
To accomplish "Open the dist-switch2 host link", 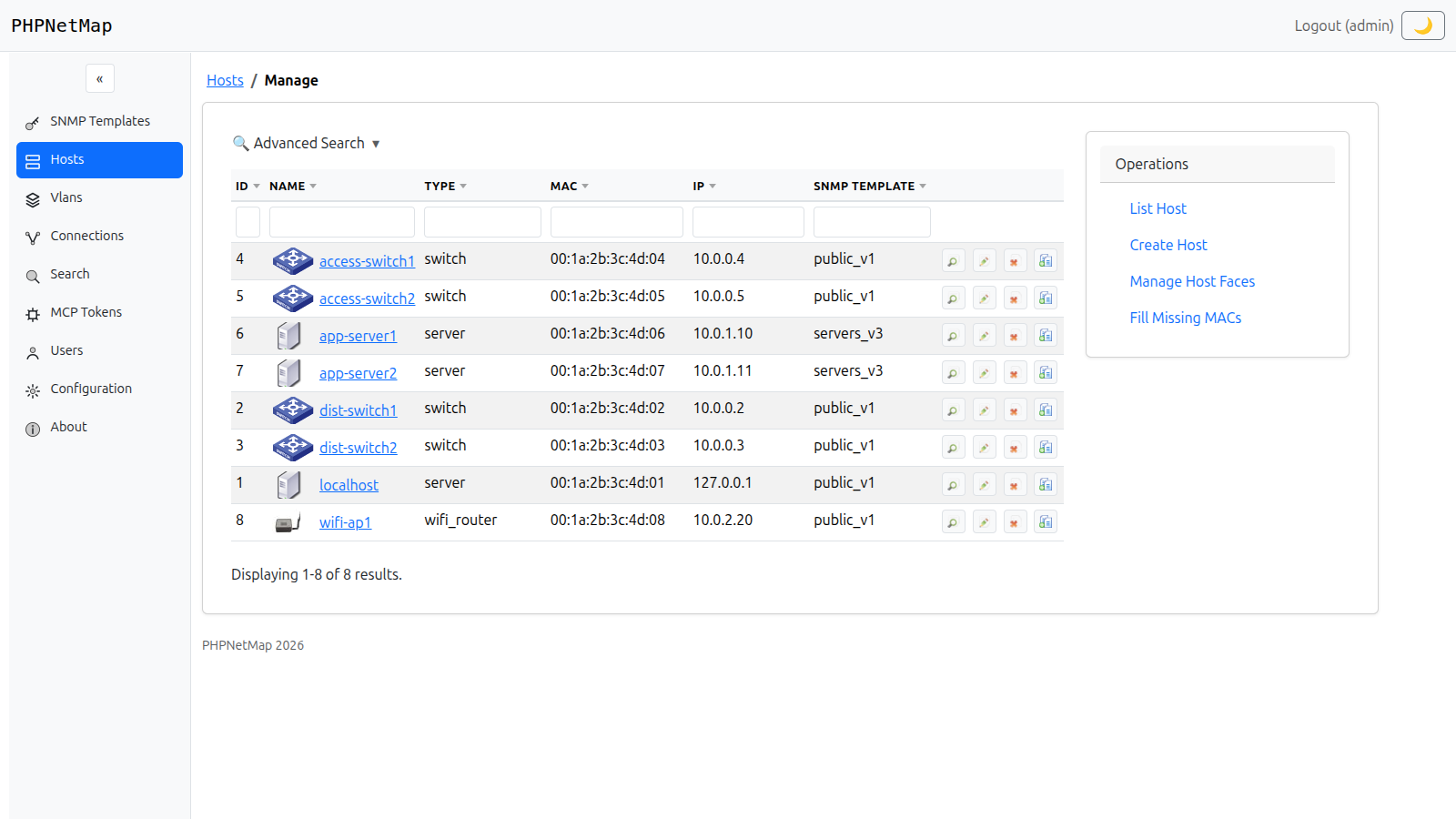I will [358, 448].
